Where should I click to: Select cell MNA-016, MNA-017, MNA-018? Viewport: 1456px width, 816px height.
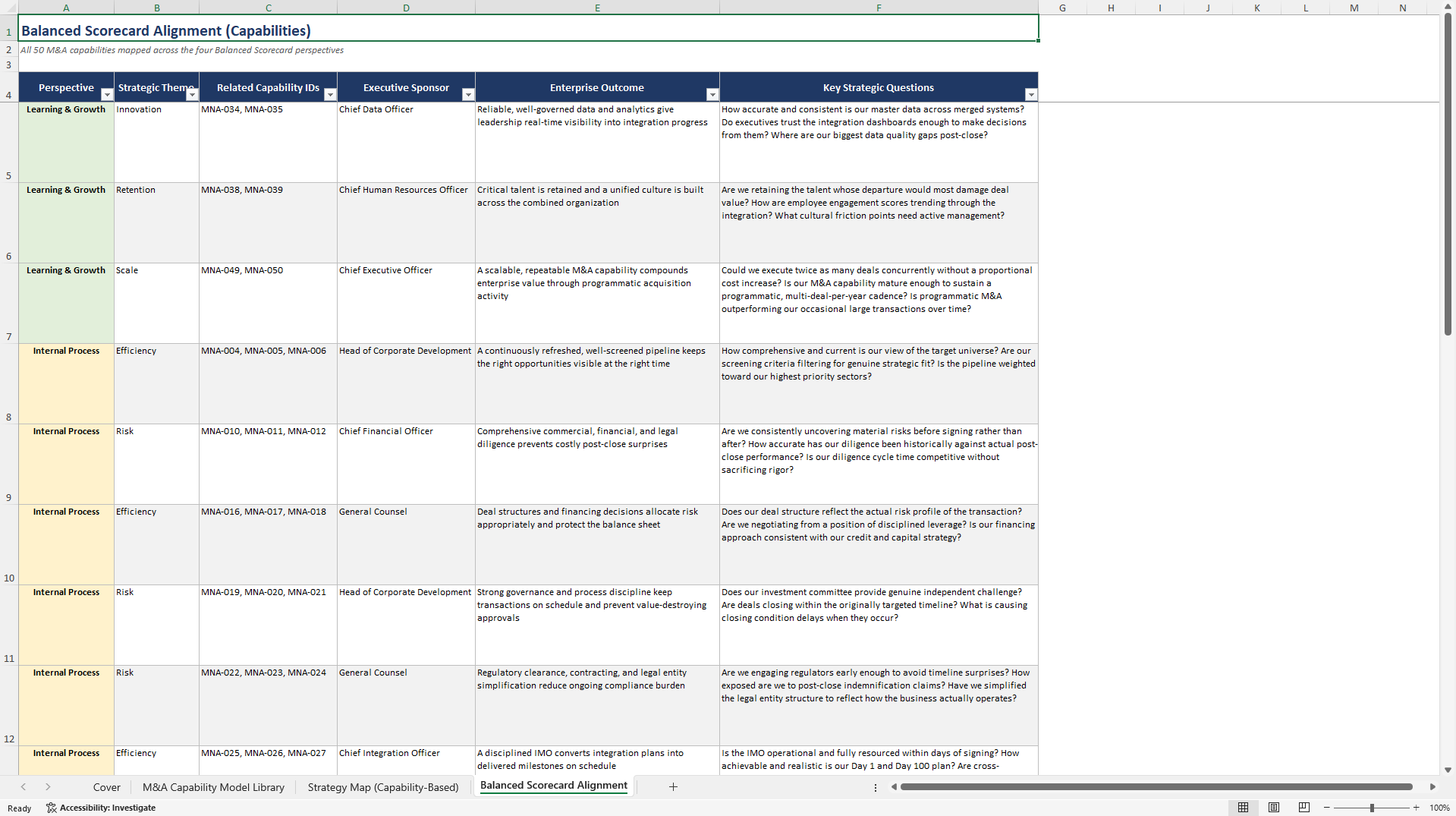pos(268,544)
